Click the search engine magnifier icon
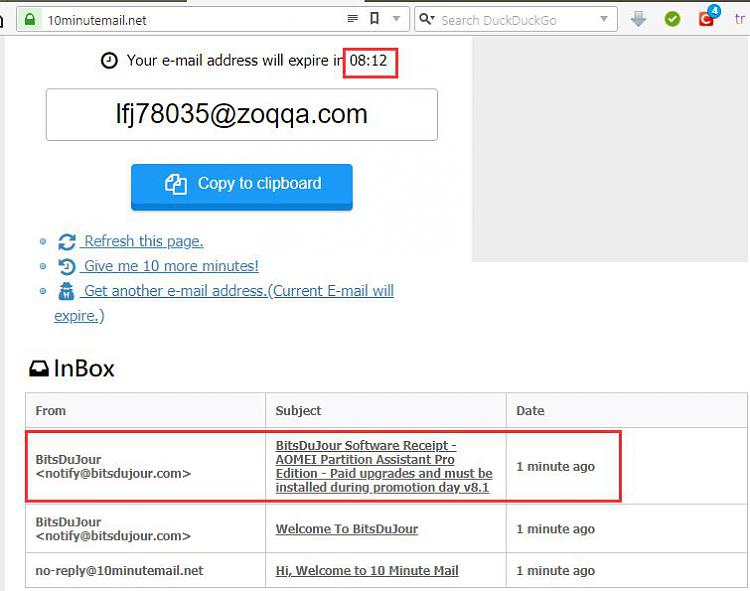 tap(426, 19)
